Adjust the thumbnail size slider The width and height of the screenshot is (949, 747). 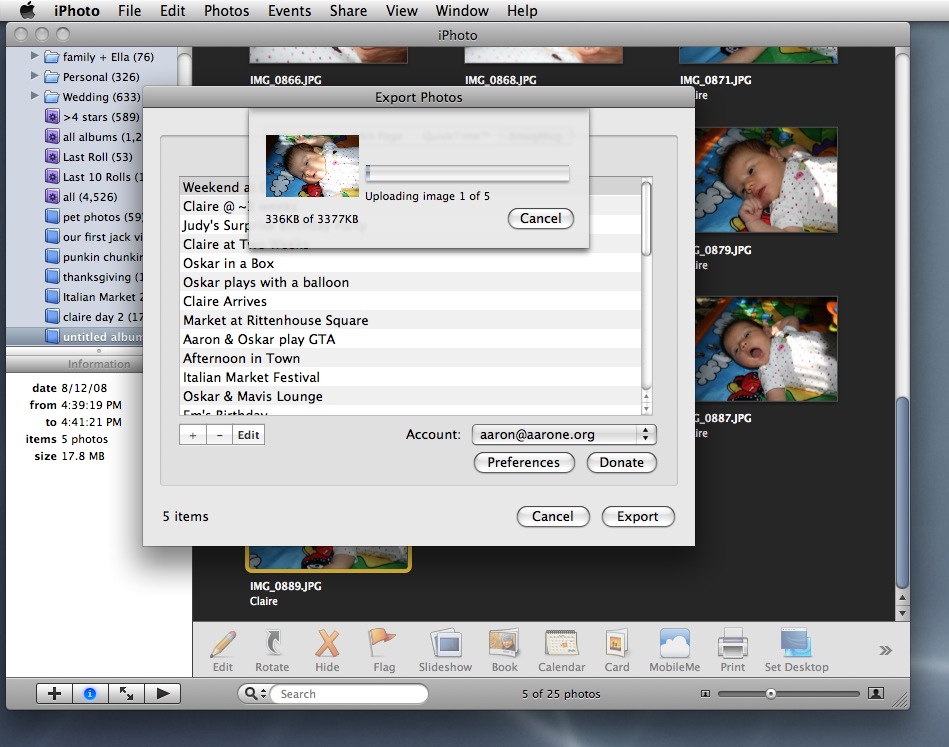(x=771, y=693)
